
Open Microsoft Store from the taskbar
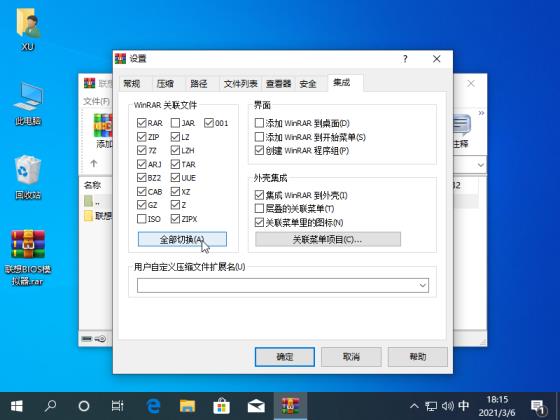(221, 406)
